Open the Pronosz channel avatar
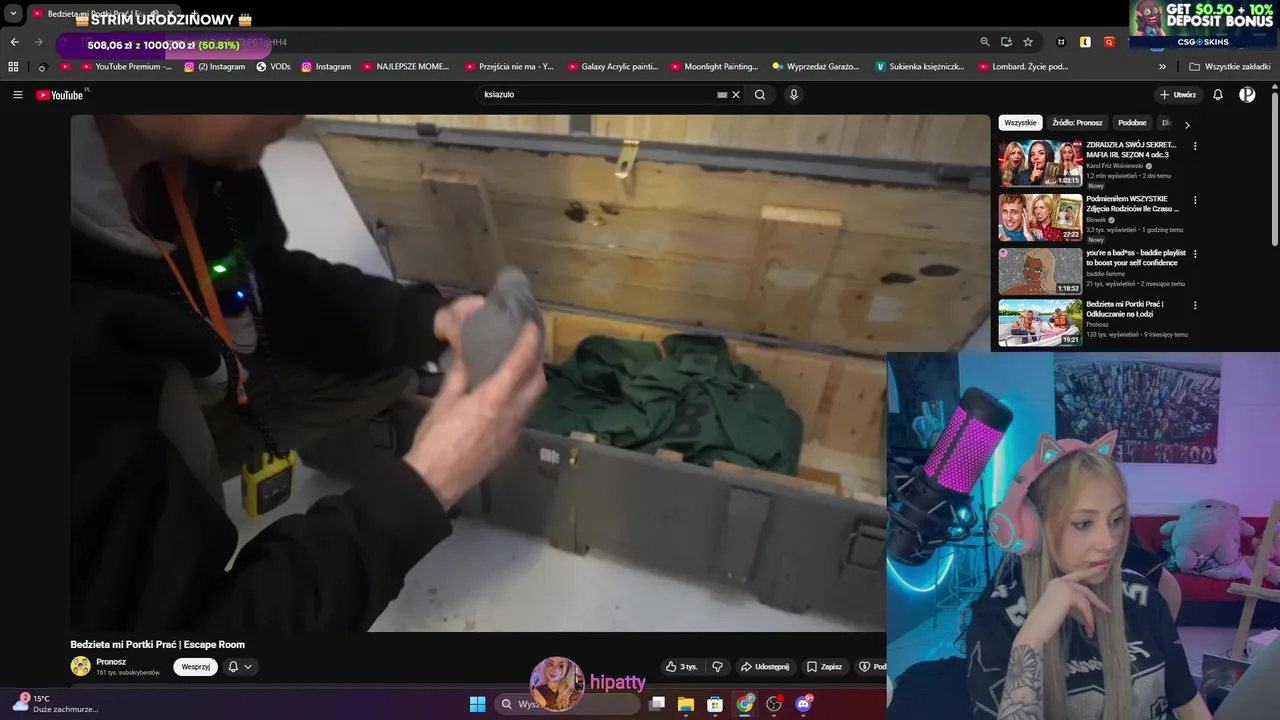The width and height of the screenshot is (1280, 720). (80, 666)
